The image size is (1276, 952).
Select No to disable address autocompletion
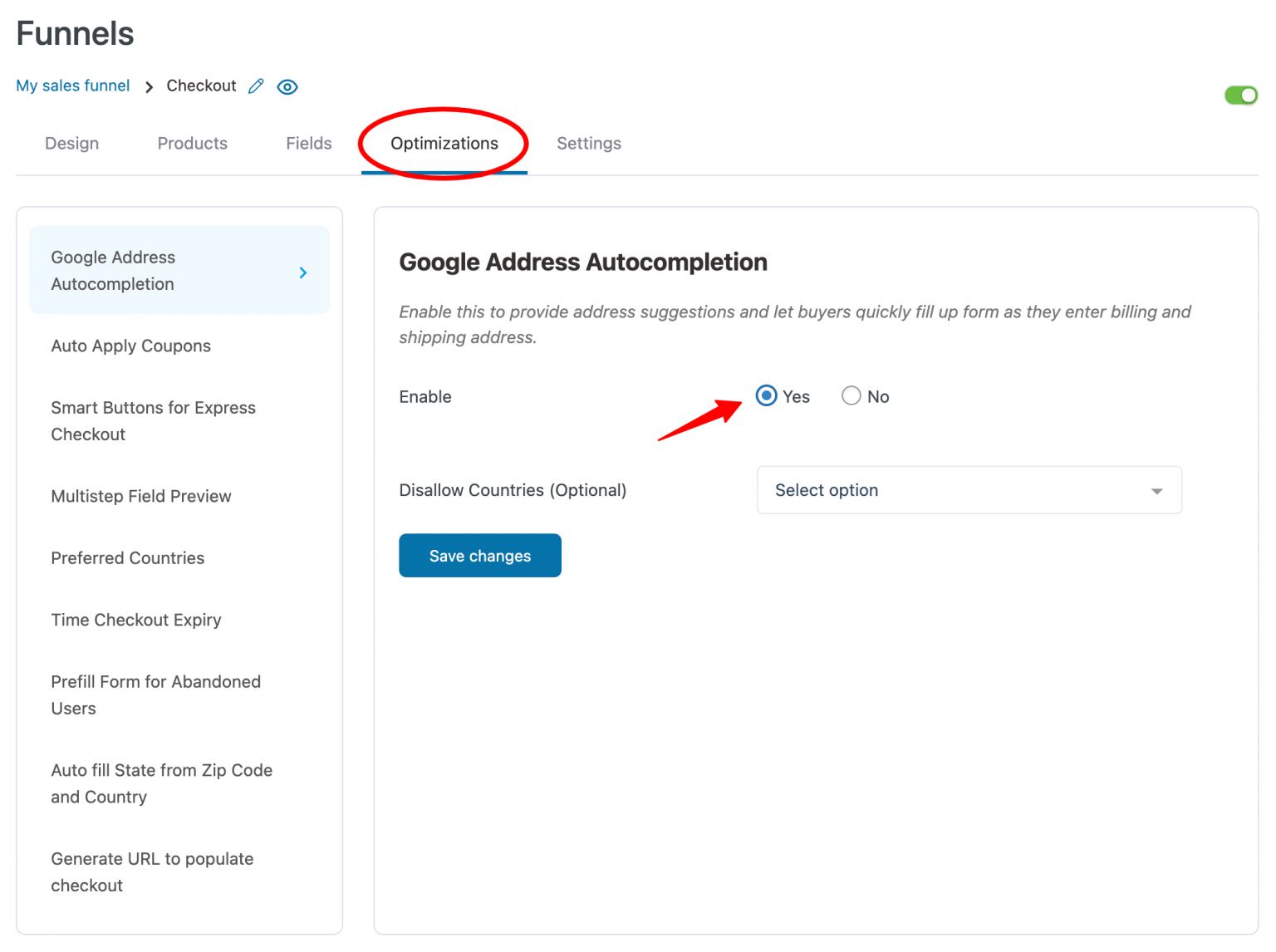851,396
